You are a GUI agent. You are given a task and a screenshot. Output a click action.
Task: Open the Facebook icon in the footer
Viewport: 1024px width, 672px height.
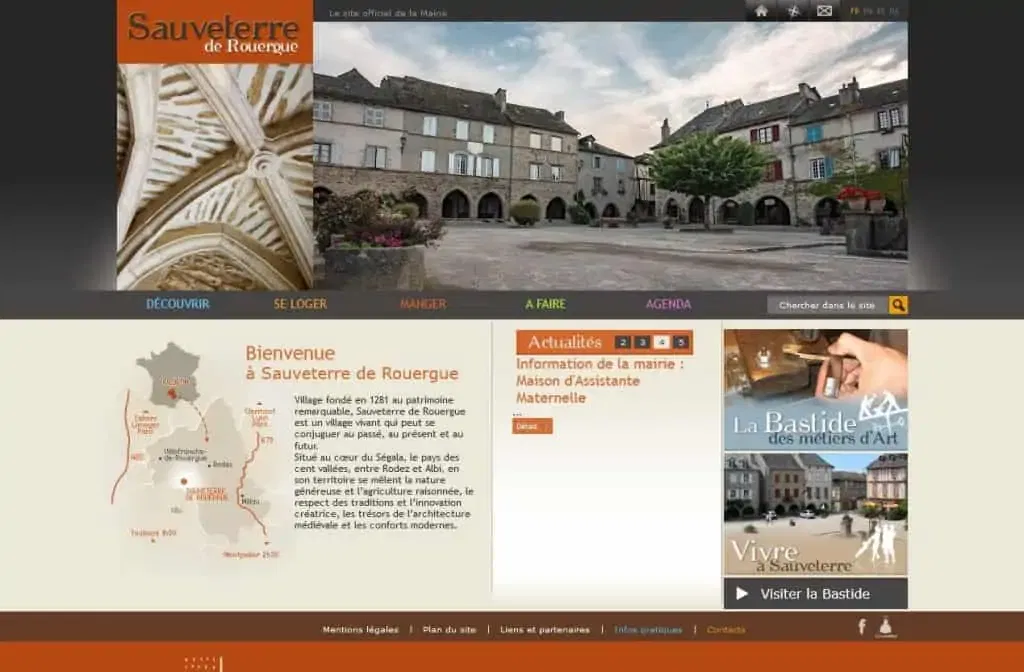860,627
